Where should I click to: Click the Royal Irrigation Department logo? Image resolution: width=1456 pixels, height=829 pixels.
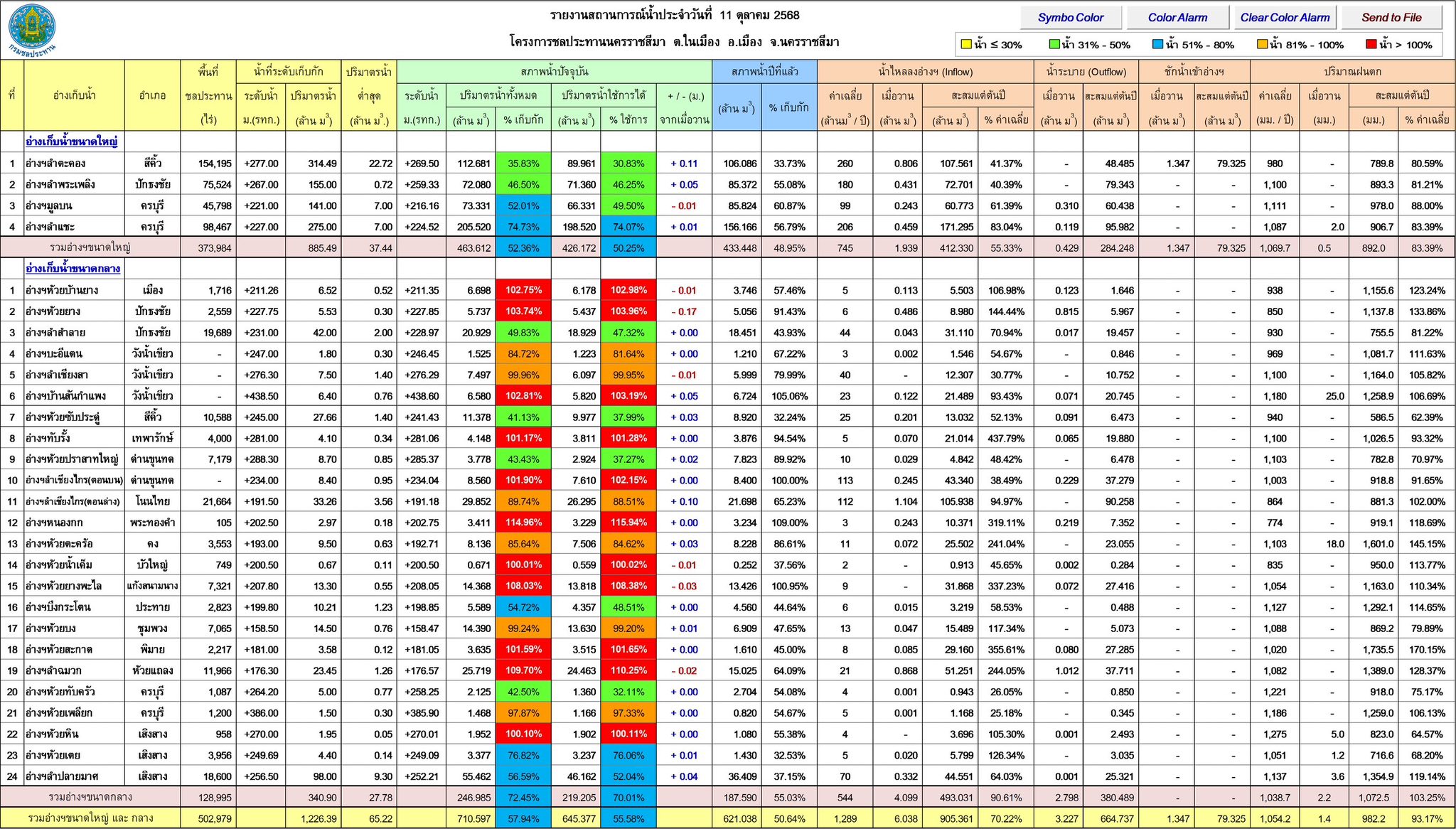[32, 30]
